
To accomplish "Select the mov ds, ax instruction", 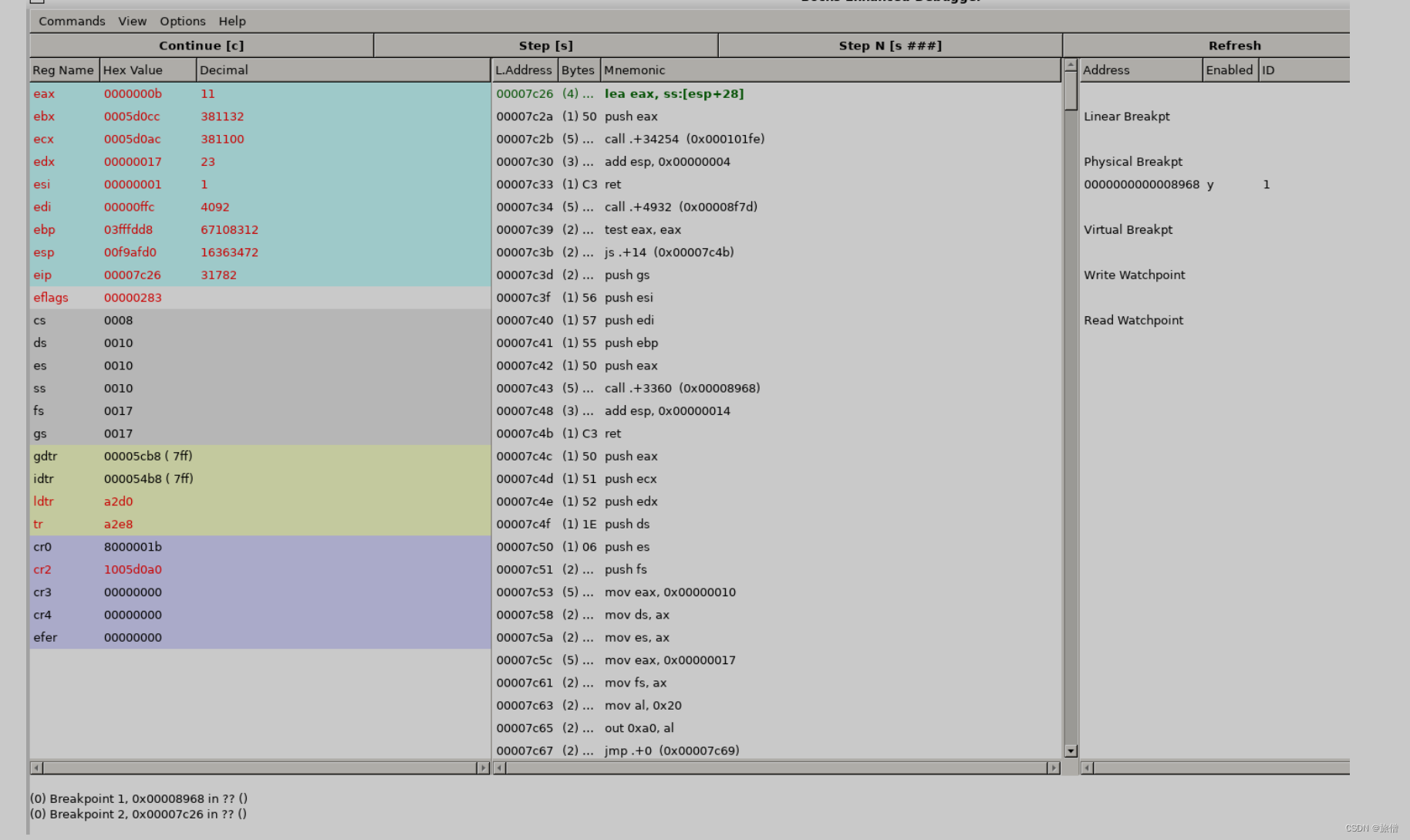I will (x=777, y=615).
